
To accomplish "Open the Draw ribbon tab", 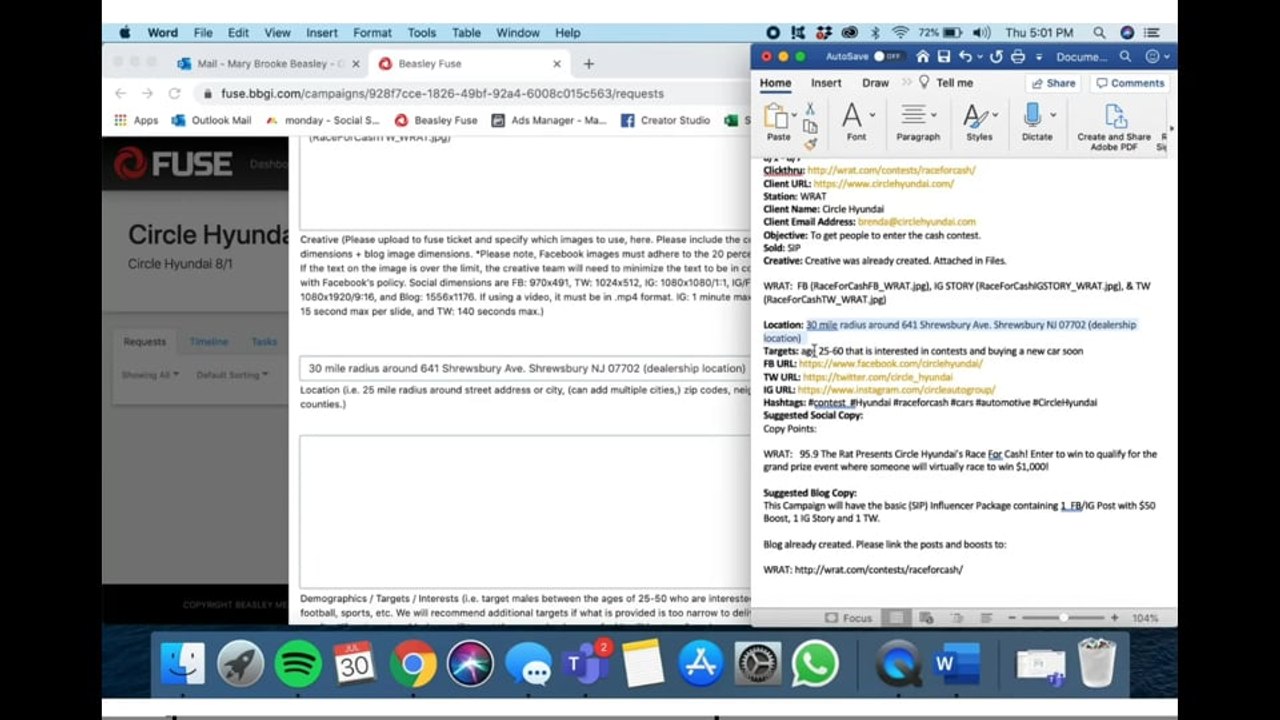I will click(x=875, y=83).
